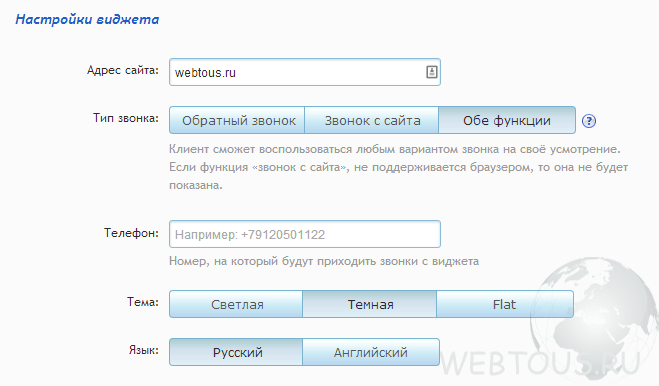Click the 'Тема:' label
This screenshot has height=386, width=659.
coord(143,302)
